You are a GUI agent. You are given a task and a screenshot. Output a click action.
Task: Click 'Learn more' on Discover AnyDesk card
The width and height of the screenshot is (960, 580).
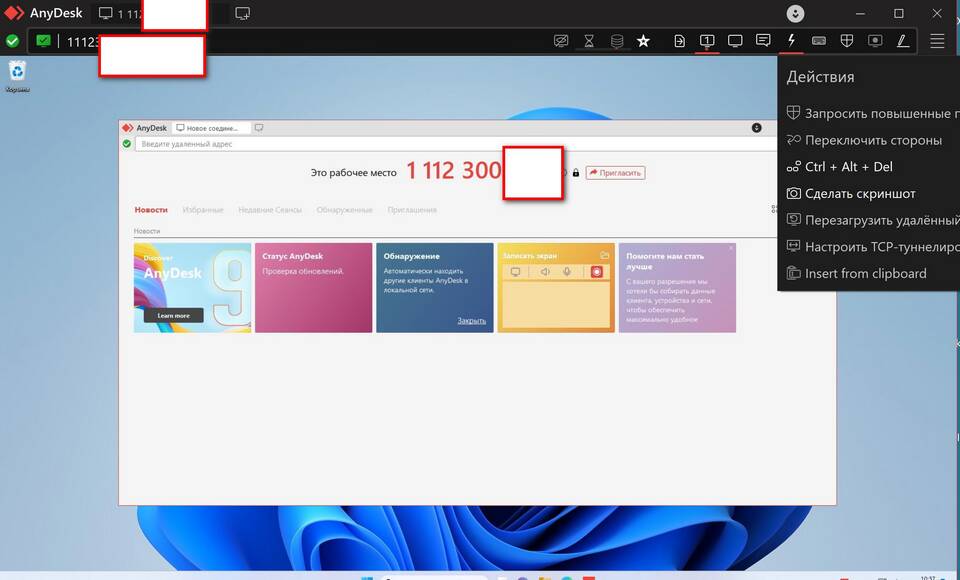coord(174,315)
